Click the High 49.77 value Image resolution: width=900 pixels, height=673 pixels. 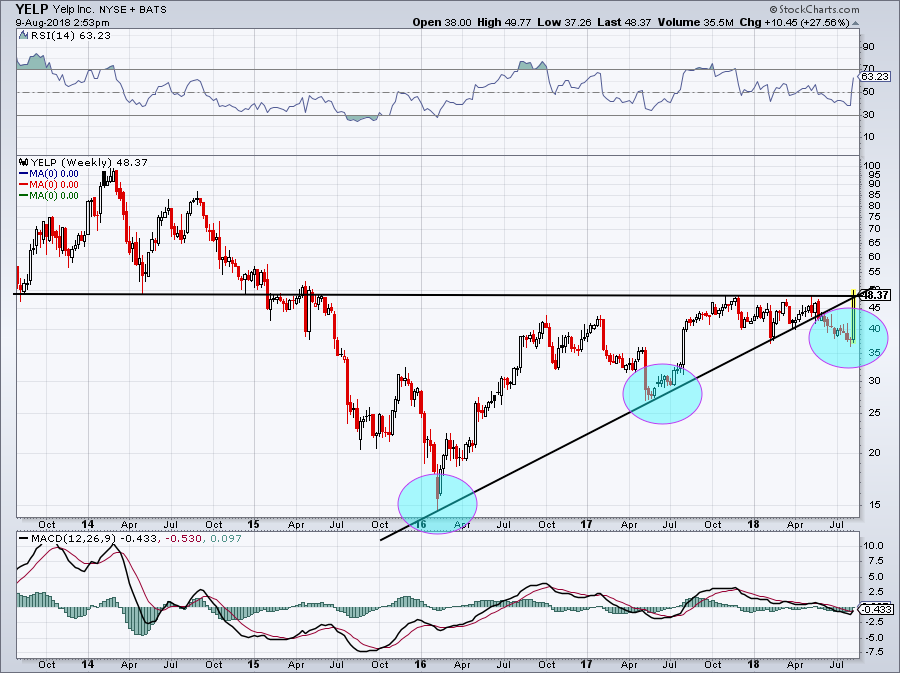click(505, 22)
